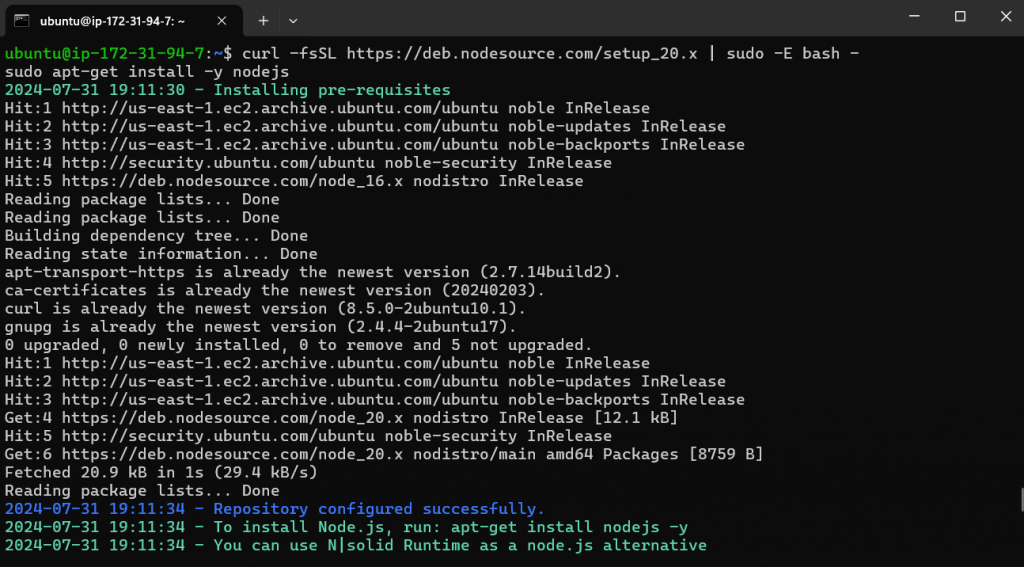Click Hit:5 security.ubuntu.com noble-security line
Screen dimensions: 1024x567
[x=308, y=436]
